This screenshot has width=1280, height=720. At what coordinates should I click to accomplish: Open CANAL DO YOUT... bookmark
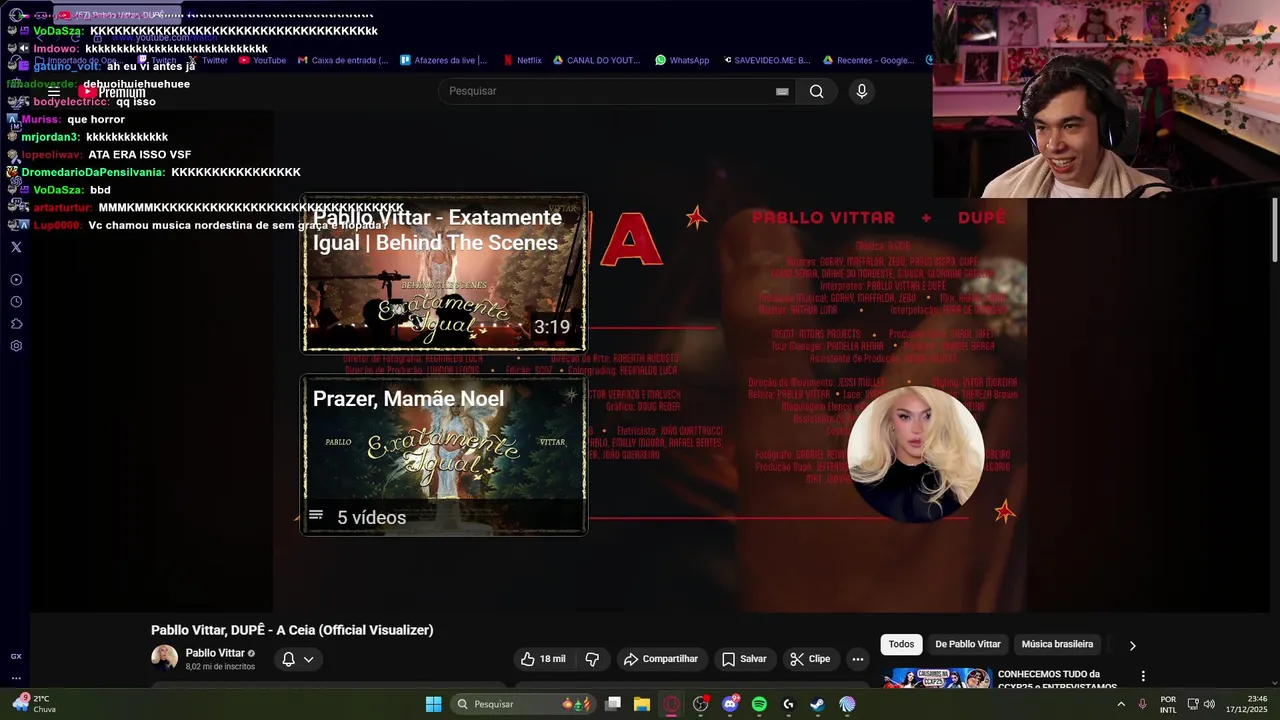click(x=597, y=60)
